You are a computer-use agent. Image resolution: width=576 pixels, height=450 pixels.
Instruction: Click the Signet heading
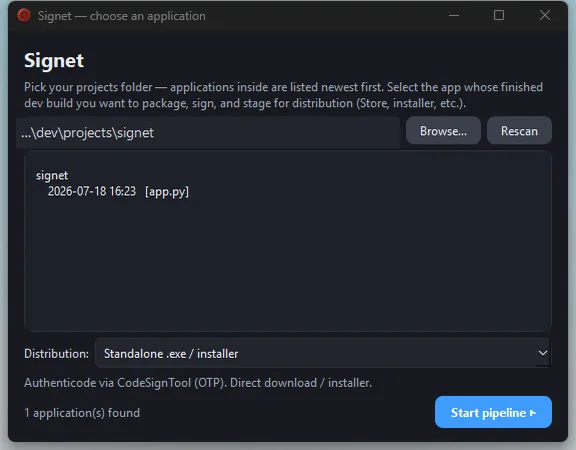tap(54, 60)
